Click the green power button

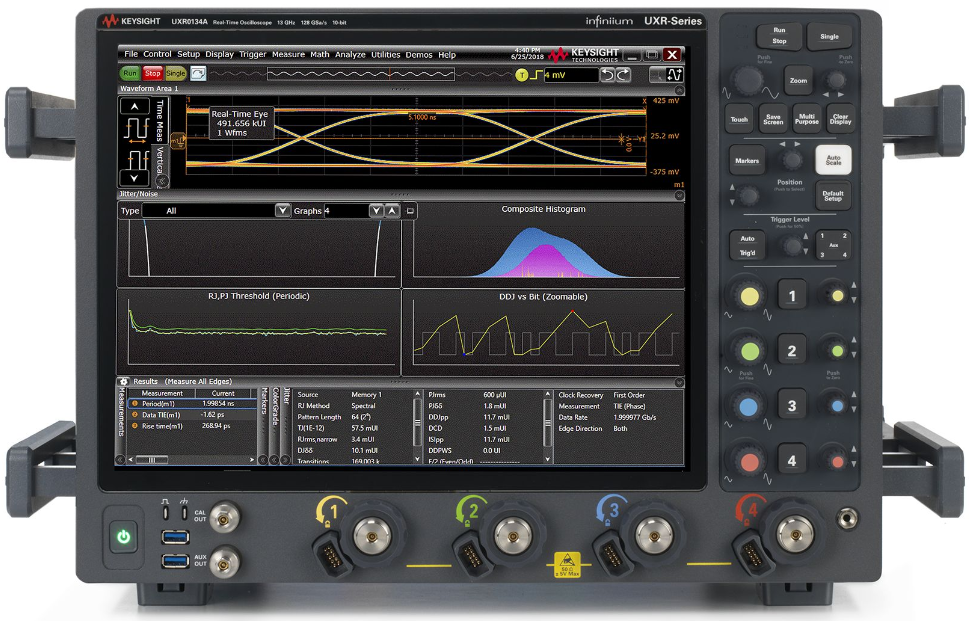pyautogui.click(x=123, y=537)
